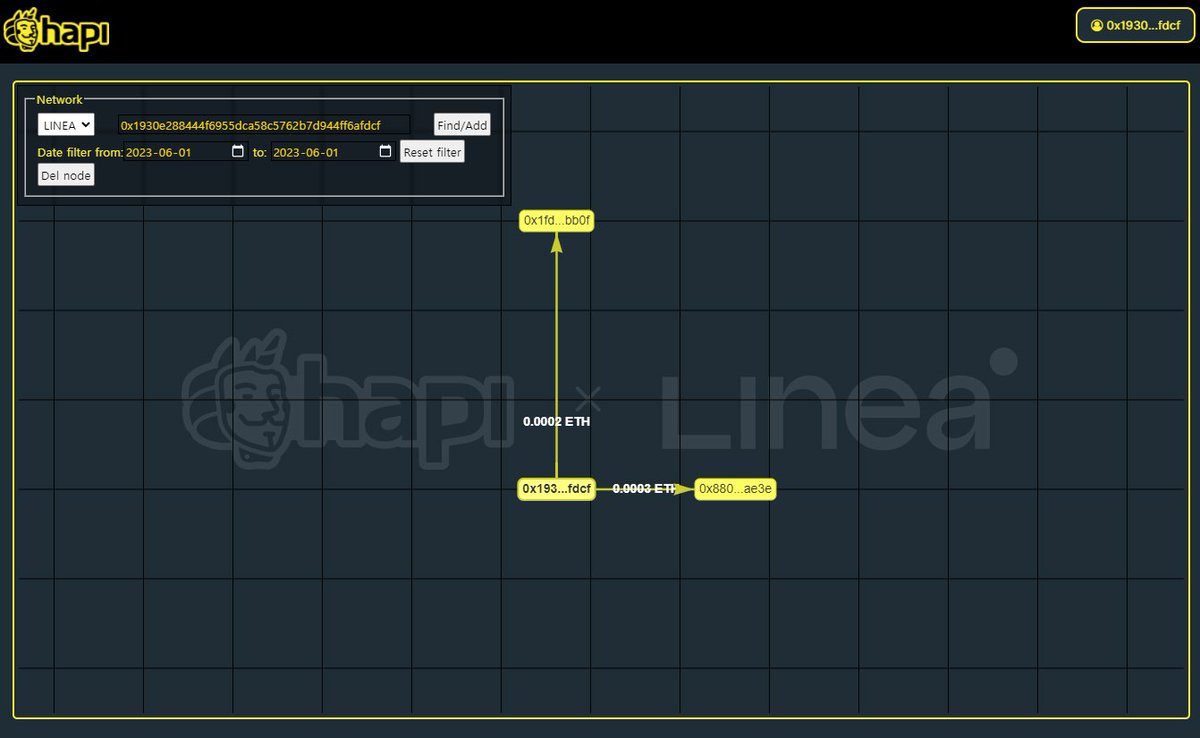Image resolution: width=1200 pixels, height=738 pixels.
Task: Click the 0.0002 ETH edge label
Action: coord(557,422)
